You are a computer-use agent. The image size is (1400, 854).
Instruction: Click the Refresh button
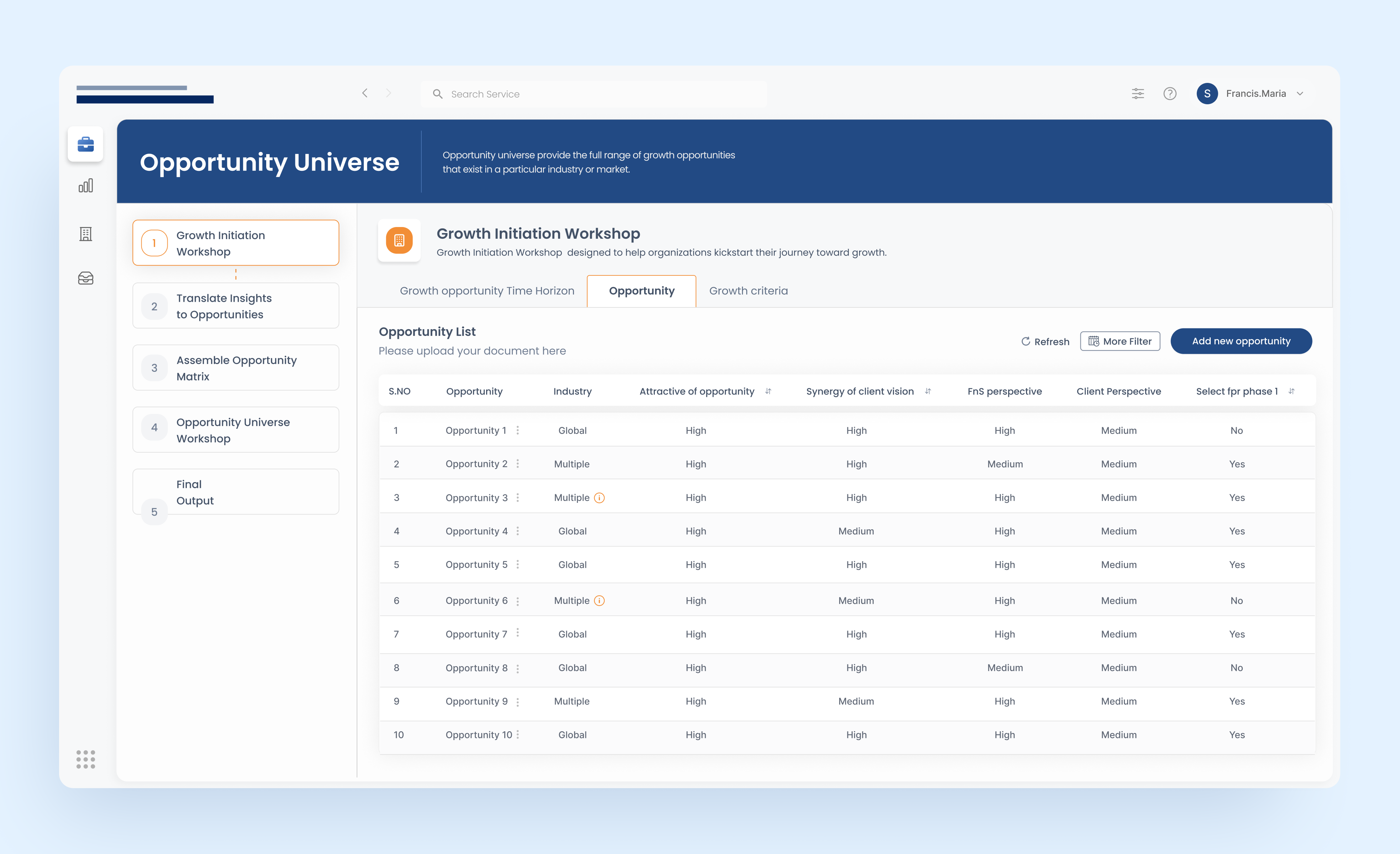point(1045,342)
